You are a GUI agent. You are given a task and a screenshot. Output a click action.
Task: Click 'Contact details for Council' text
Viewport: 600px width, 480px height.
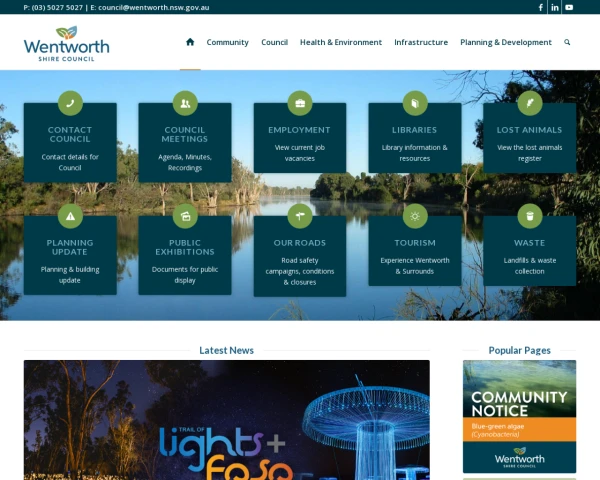(x=70, y=162)
